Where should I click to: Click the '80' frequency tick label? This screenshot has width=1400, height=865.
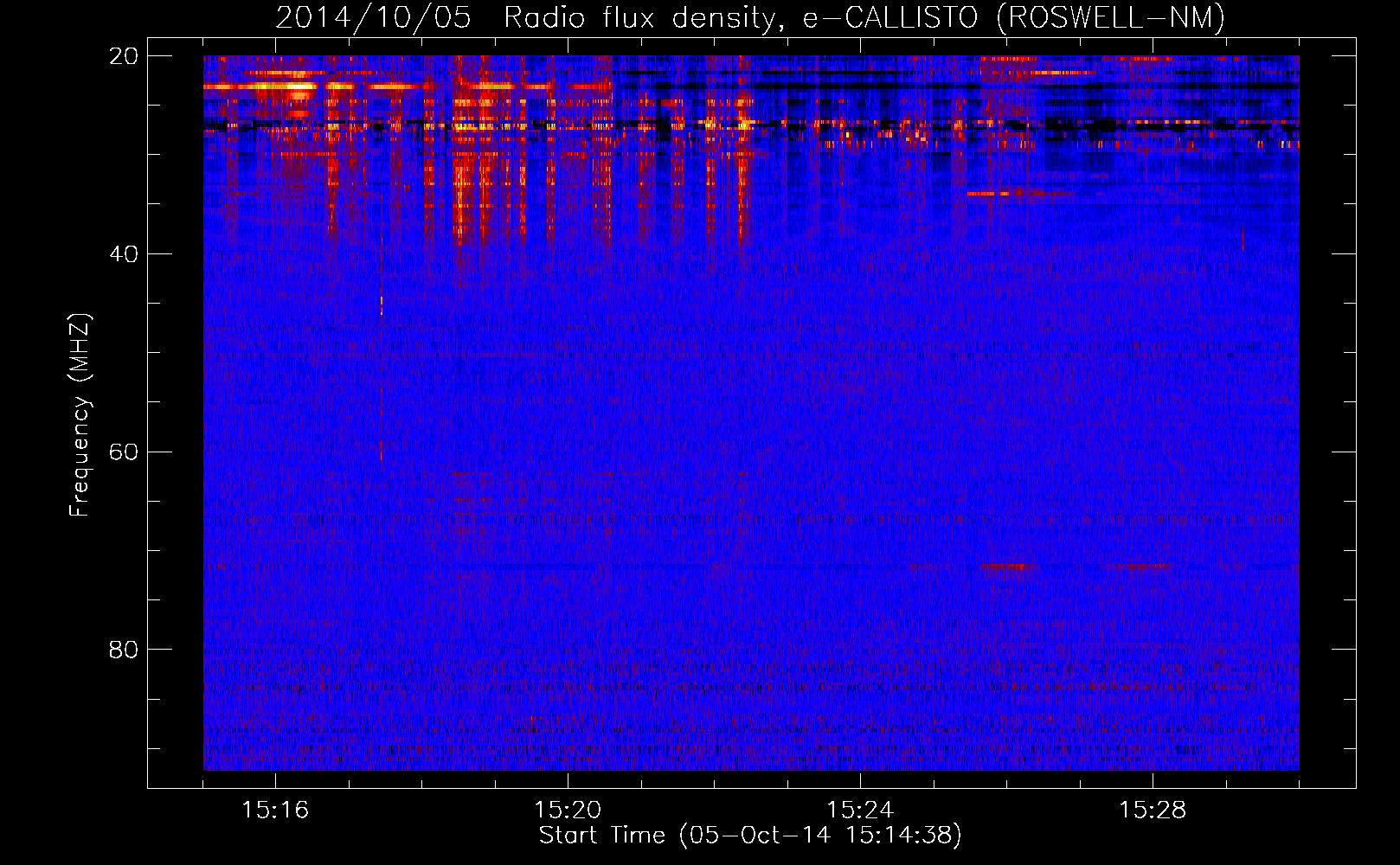(124, 649)
